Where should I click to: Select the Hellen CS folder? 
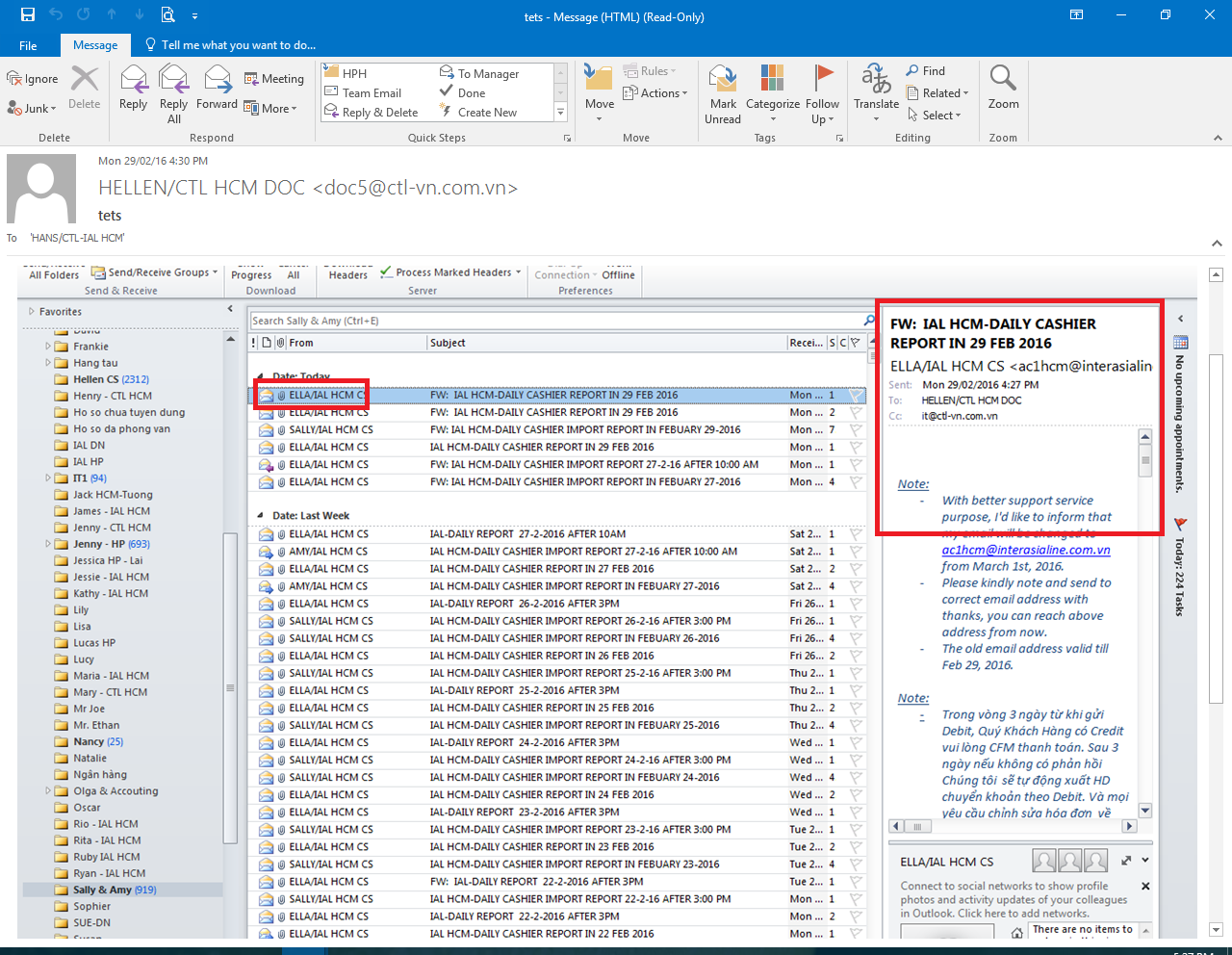pos(111,379)
